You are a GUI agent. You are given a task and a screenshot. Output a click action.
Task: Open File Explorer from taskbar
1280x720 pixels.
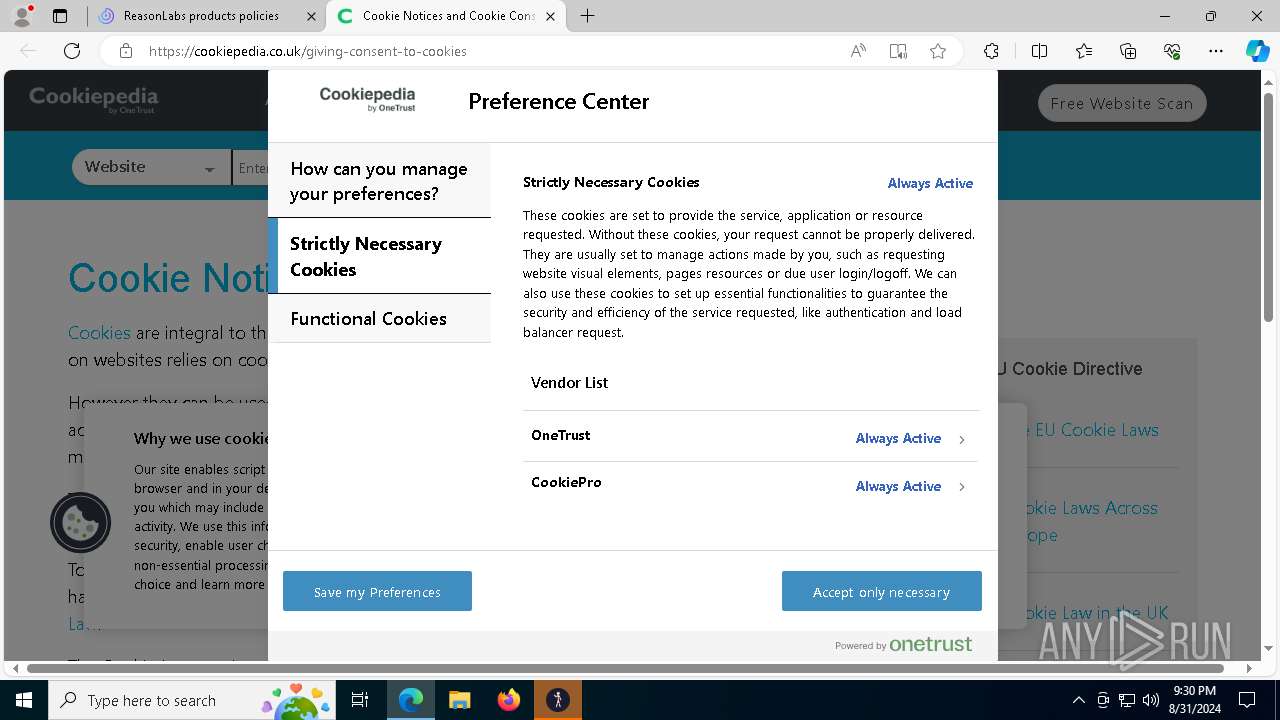pos(459,700)
